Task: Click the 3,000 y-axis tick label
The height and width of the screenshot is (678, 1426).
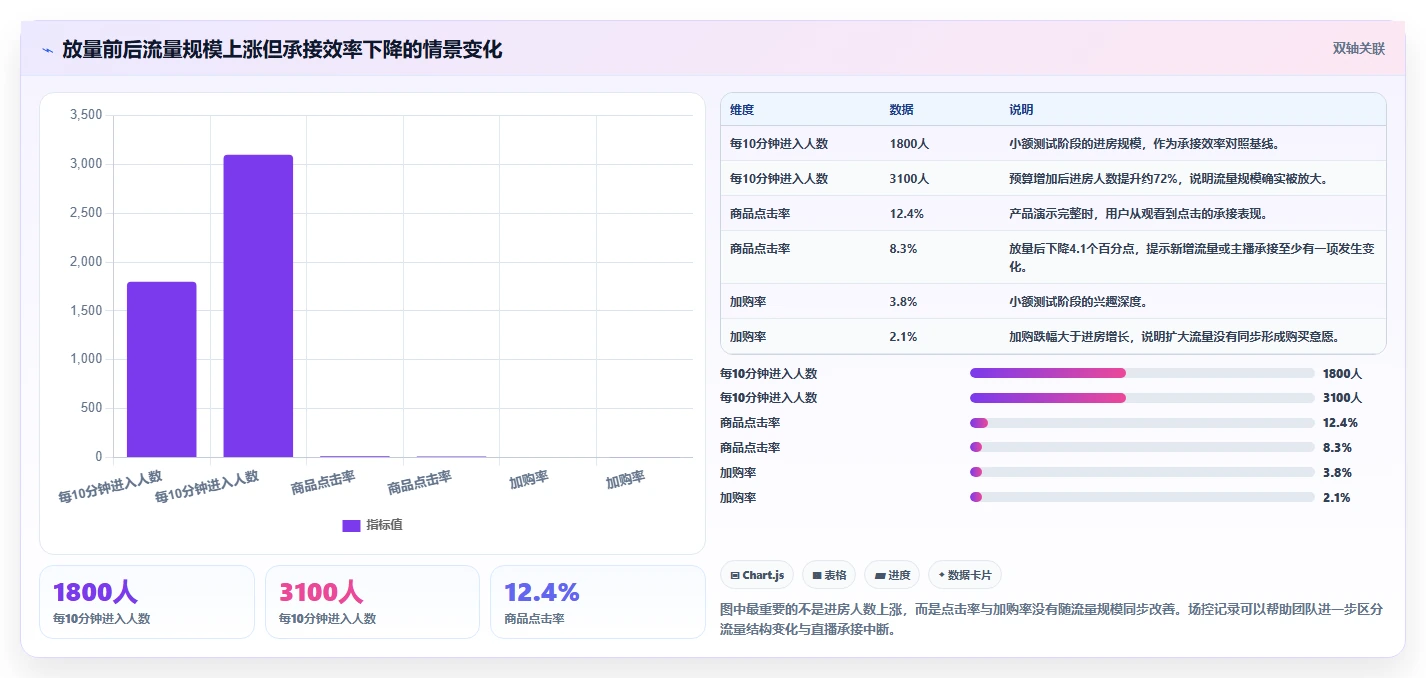Action: click(x=86, y=164)
